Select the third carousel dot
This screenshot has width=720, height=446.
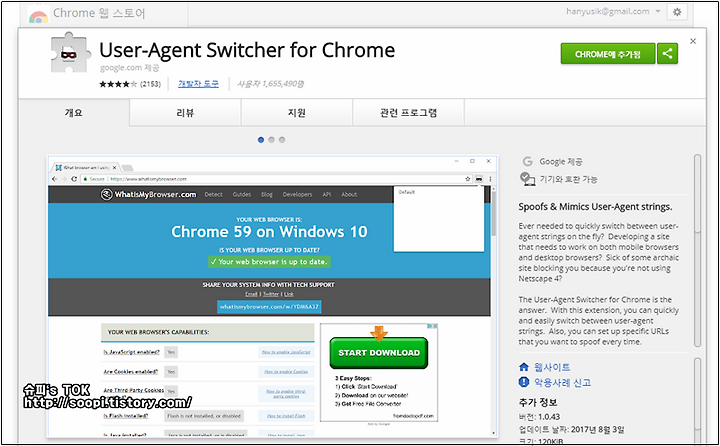[282, 140]
